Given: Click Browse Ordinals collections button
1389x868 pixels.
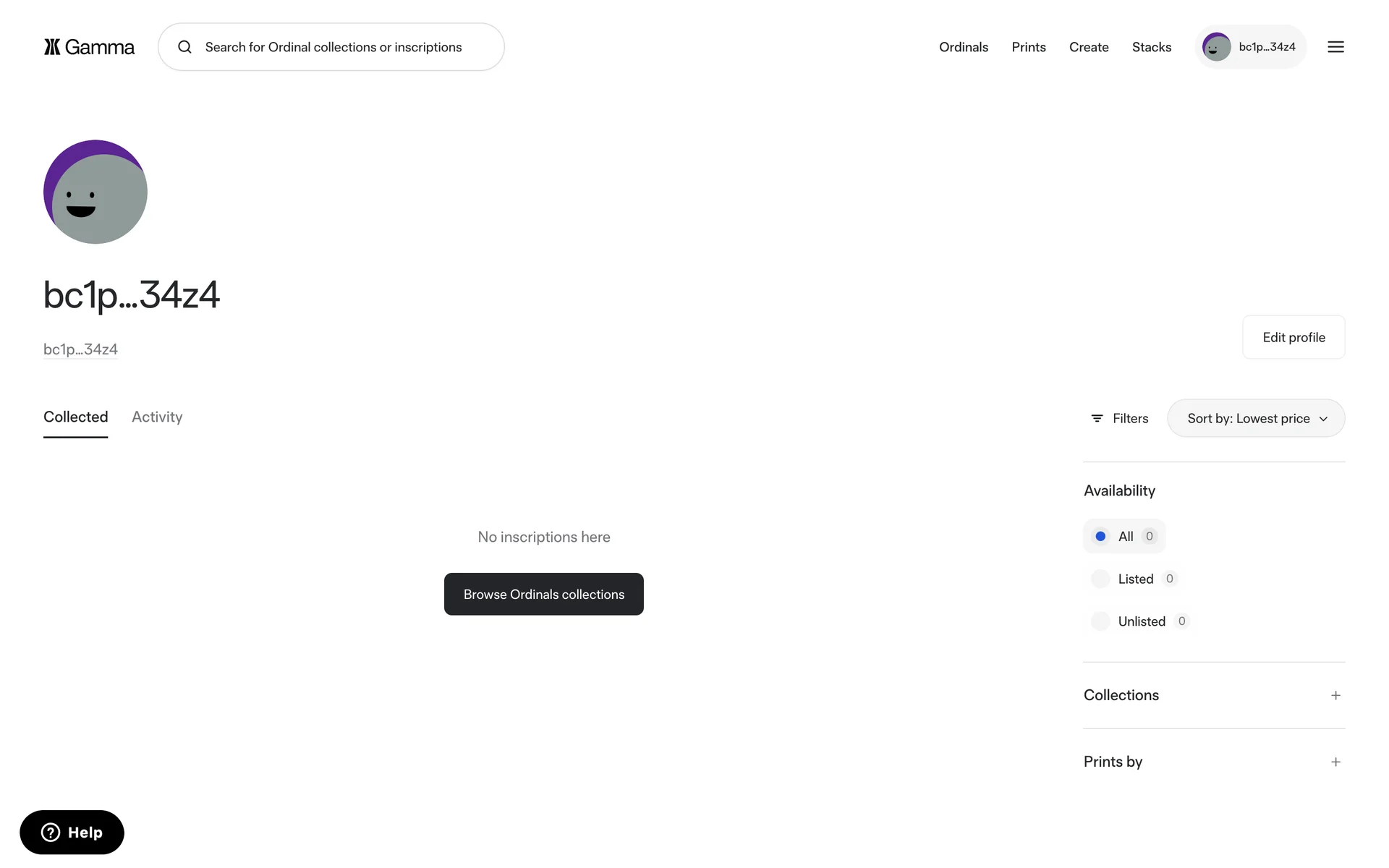Looking at the screenshot, I should (543, 594).
